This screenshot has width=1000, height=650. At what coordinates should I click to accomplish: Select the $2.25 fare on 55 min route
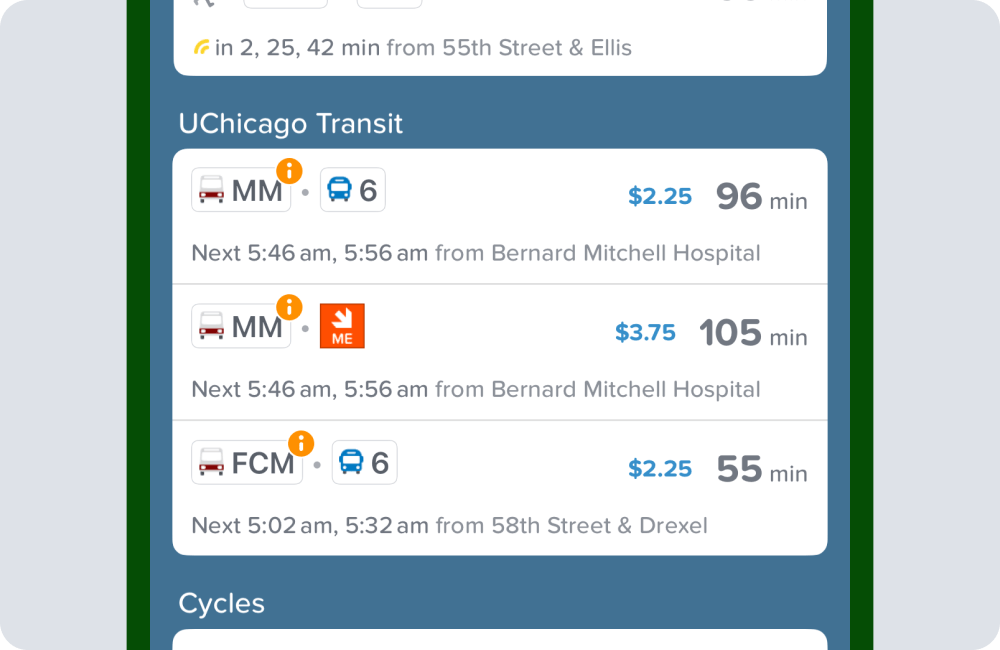[659, 469]
